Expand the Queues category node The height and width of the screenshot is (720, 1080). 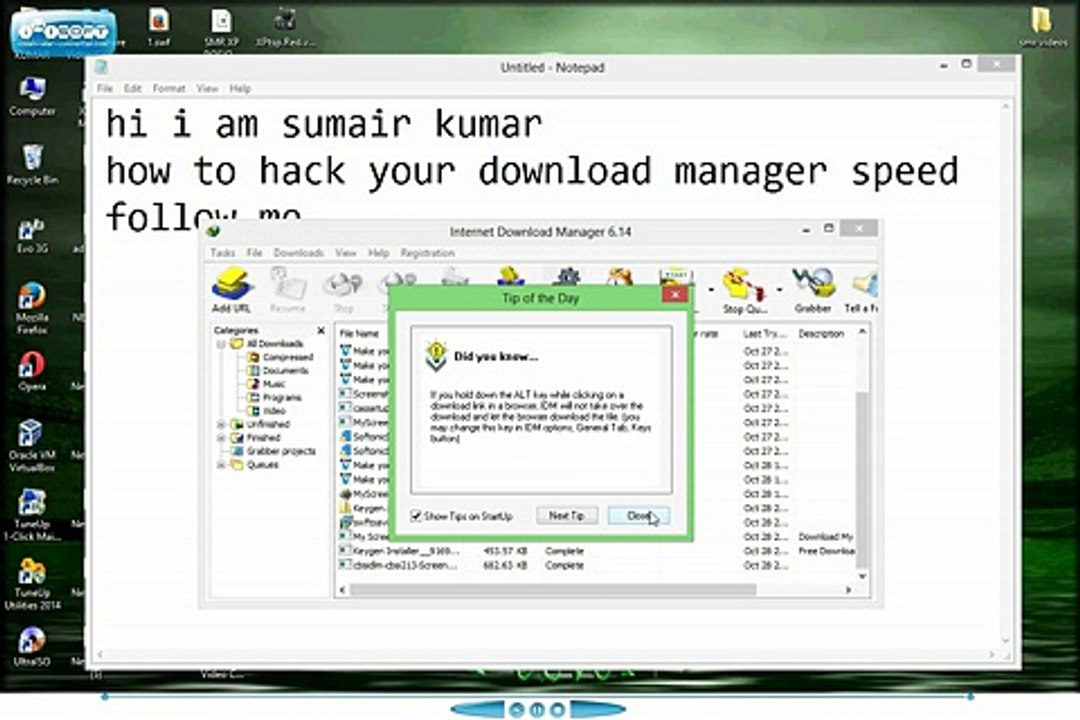coord(221,465)
